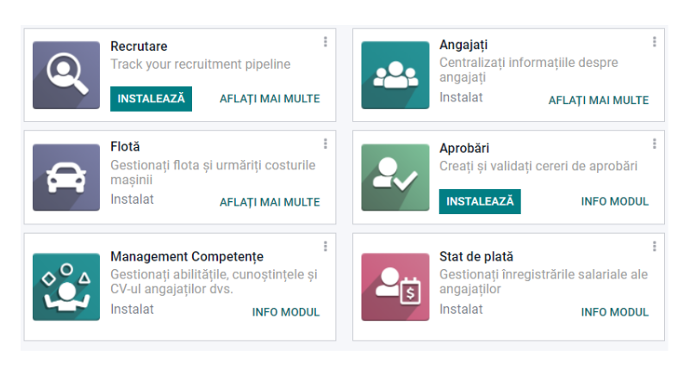Viewport: 690px width, 374px height.
Task: Click the Management Competențe juggler icon
Action: click(66, 287)
